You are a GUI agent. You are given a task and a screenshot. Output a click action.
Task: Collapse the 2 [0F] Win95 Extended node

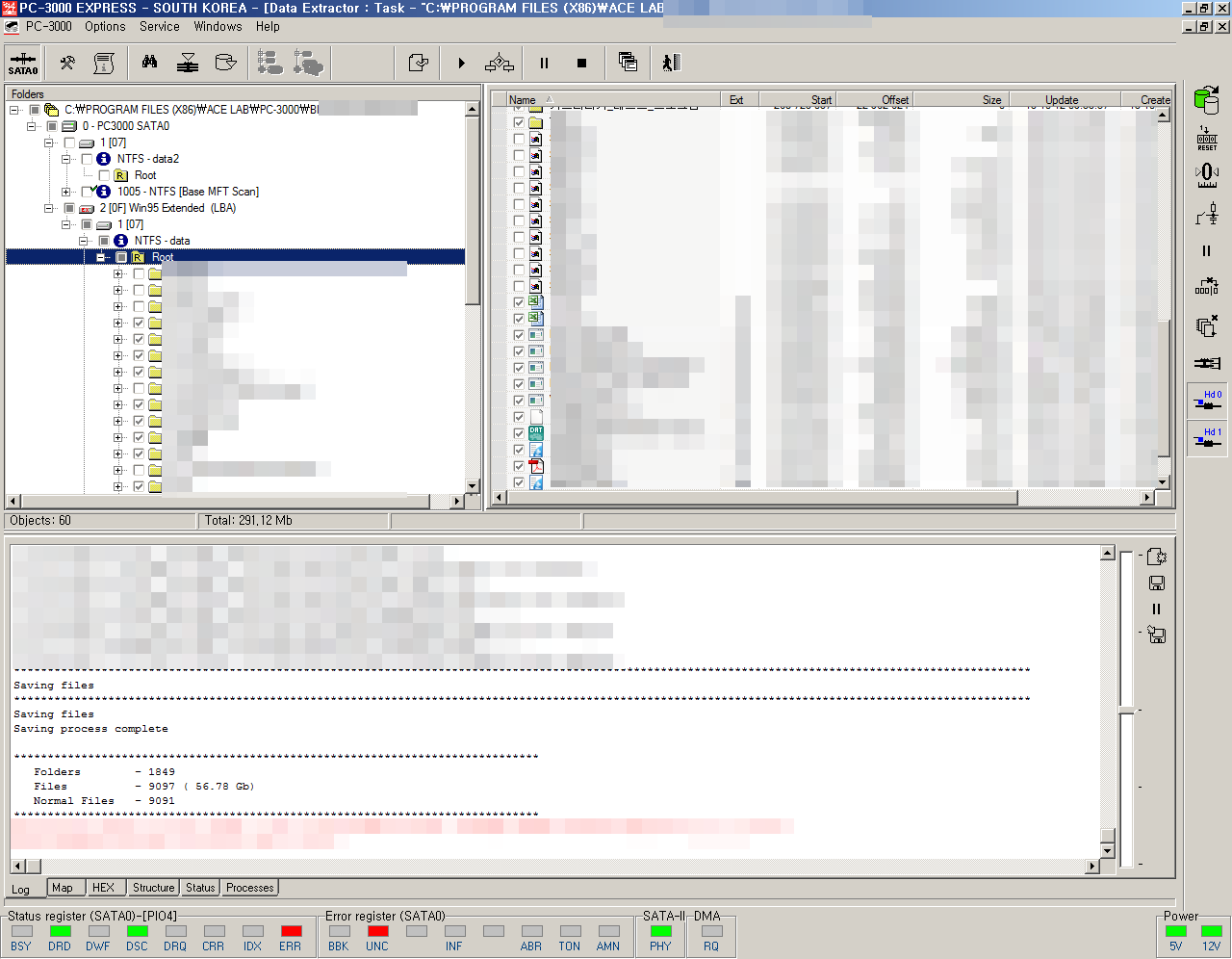coord(49,208)
